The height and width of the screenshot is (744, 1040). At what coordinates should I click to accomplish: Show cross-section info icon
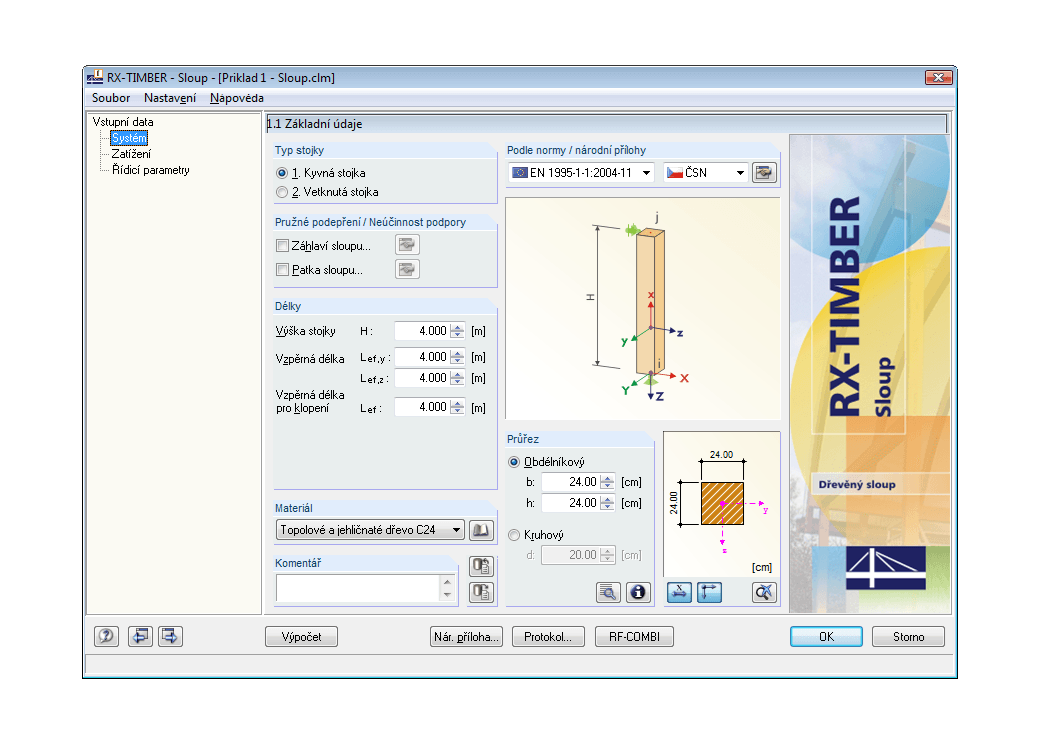pyautogui.click(x=638, y=592)
